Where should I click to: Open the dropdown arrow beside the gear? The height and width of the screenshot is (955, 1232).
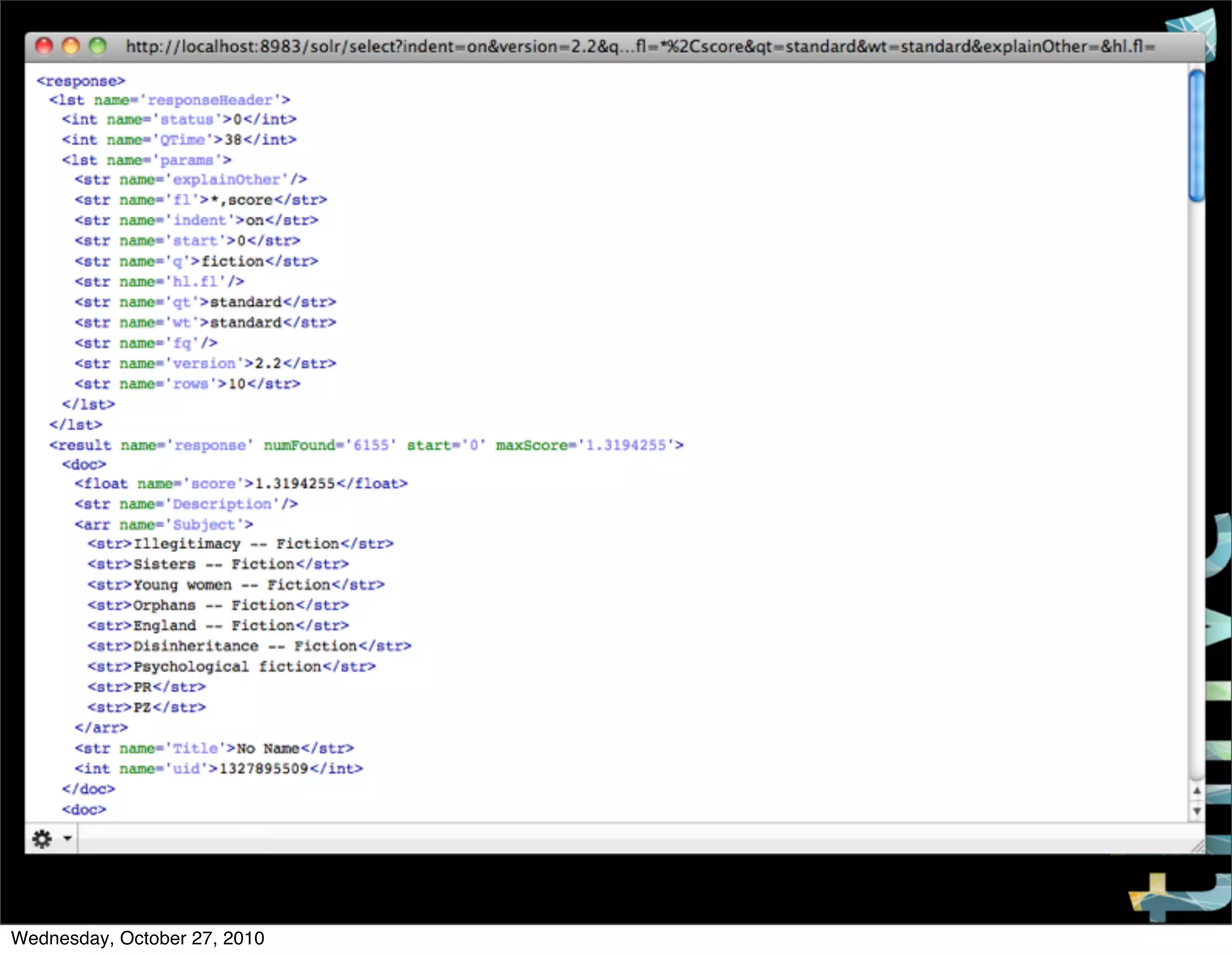point(67,838)
